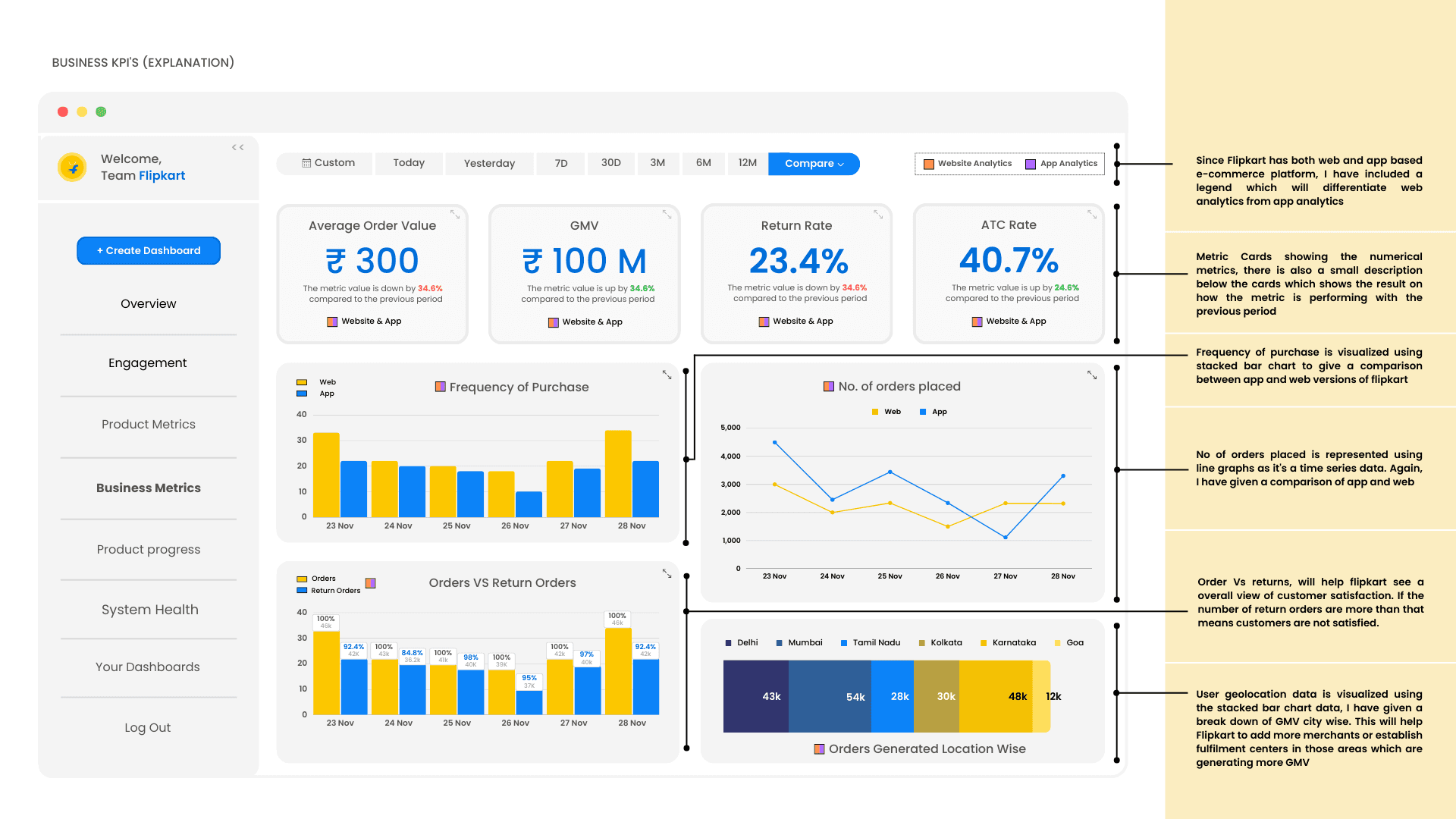Toggle Web series in orders placed legend

[886, 412]
